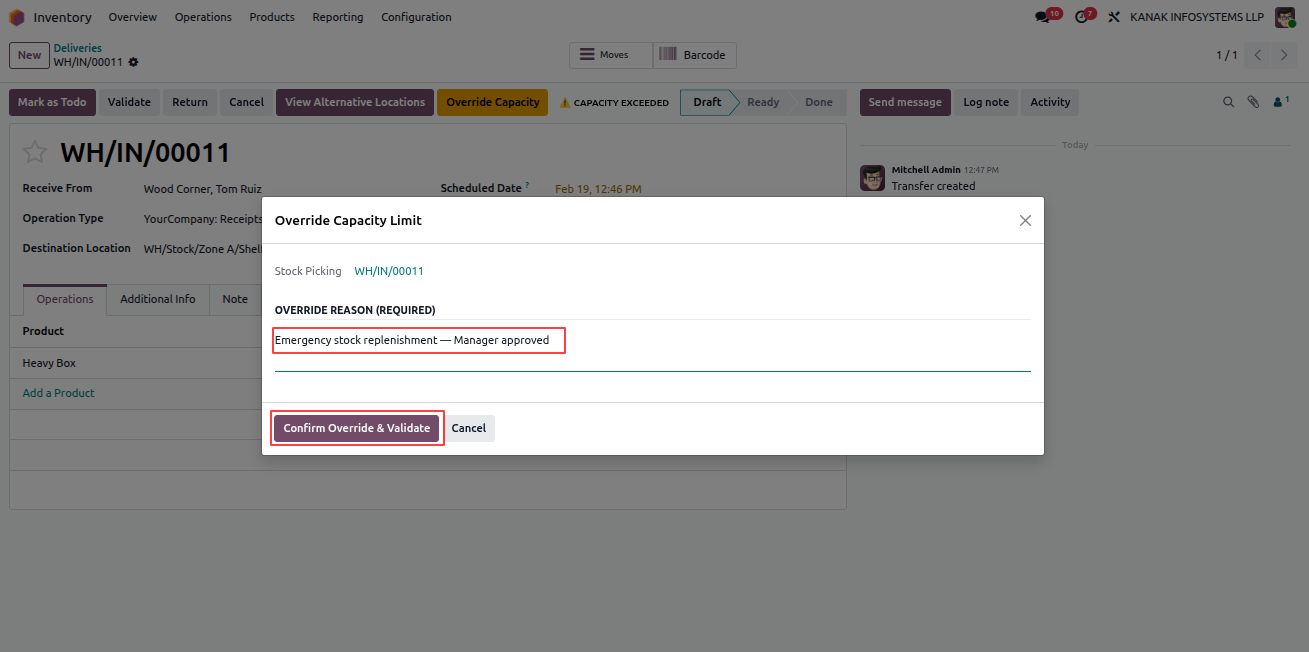Click the debug tools wrench icon

1114,17
